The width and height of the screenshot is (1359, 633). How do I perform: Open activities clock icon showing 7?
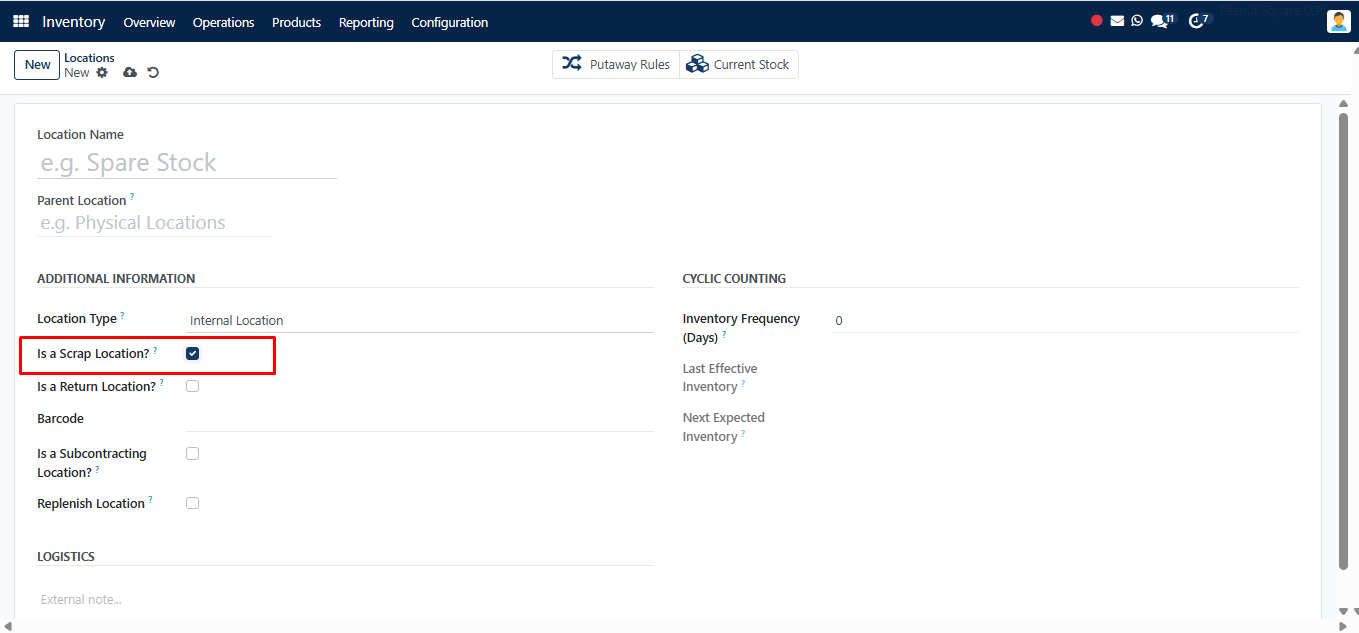point(1199,20)
